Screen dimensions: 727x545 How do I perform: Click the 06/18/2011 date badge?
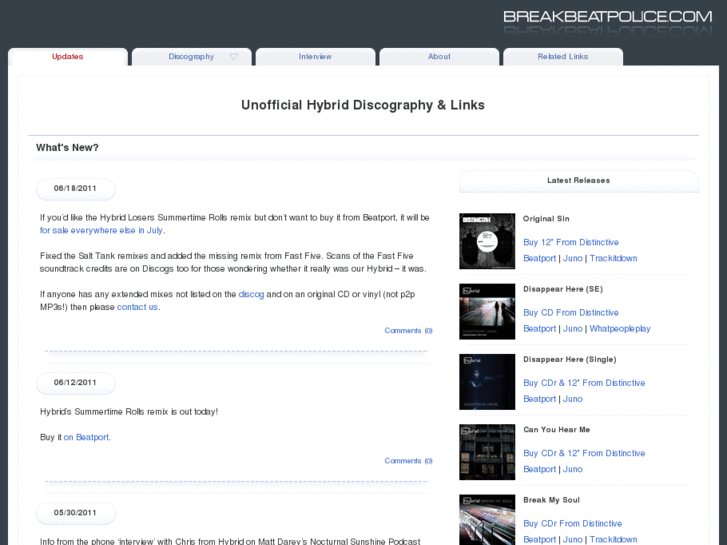pos(76,189)
